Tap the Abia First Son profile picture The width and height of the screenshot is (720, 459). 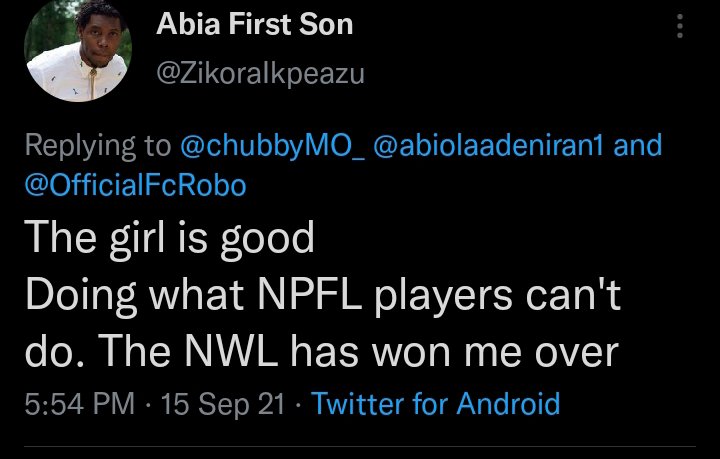pyautogui.click(x=74, y=57)
